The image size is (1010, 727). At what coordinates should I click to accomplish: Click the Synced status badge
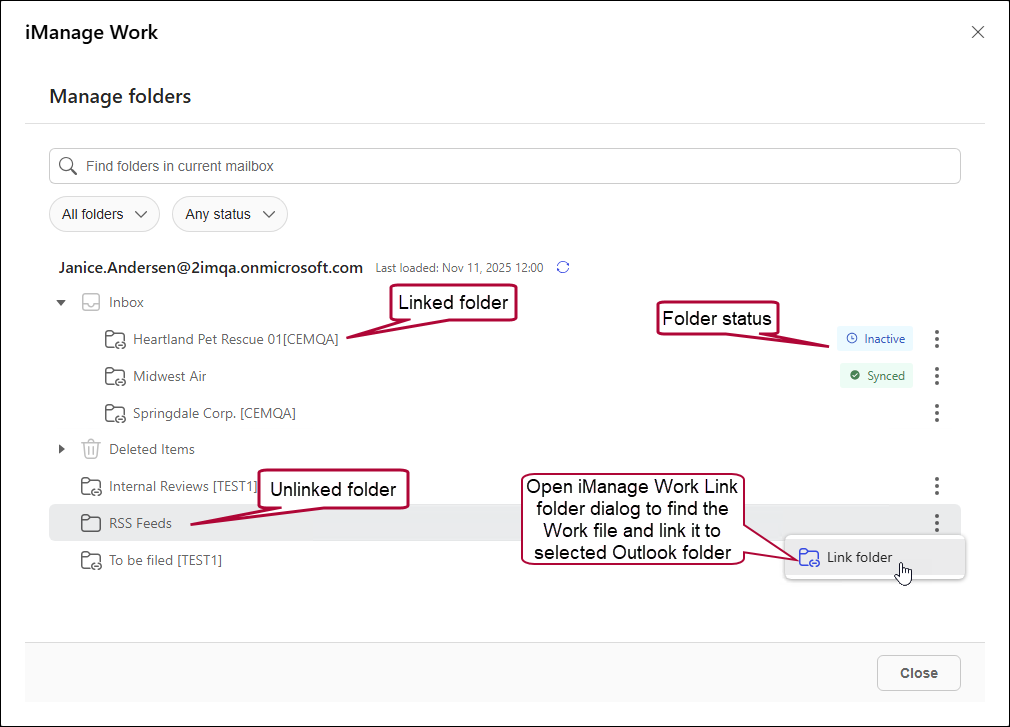click(x=876, y=376)
